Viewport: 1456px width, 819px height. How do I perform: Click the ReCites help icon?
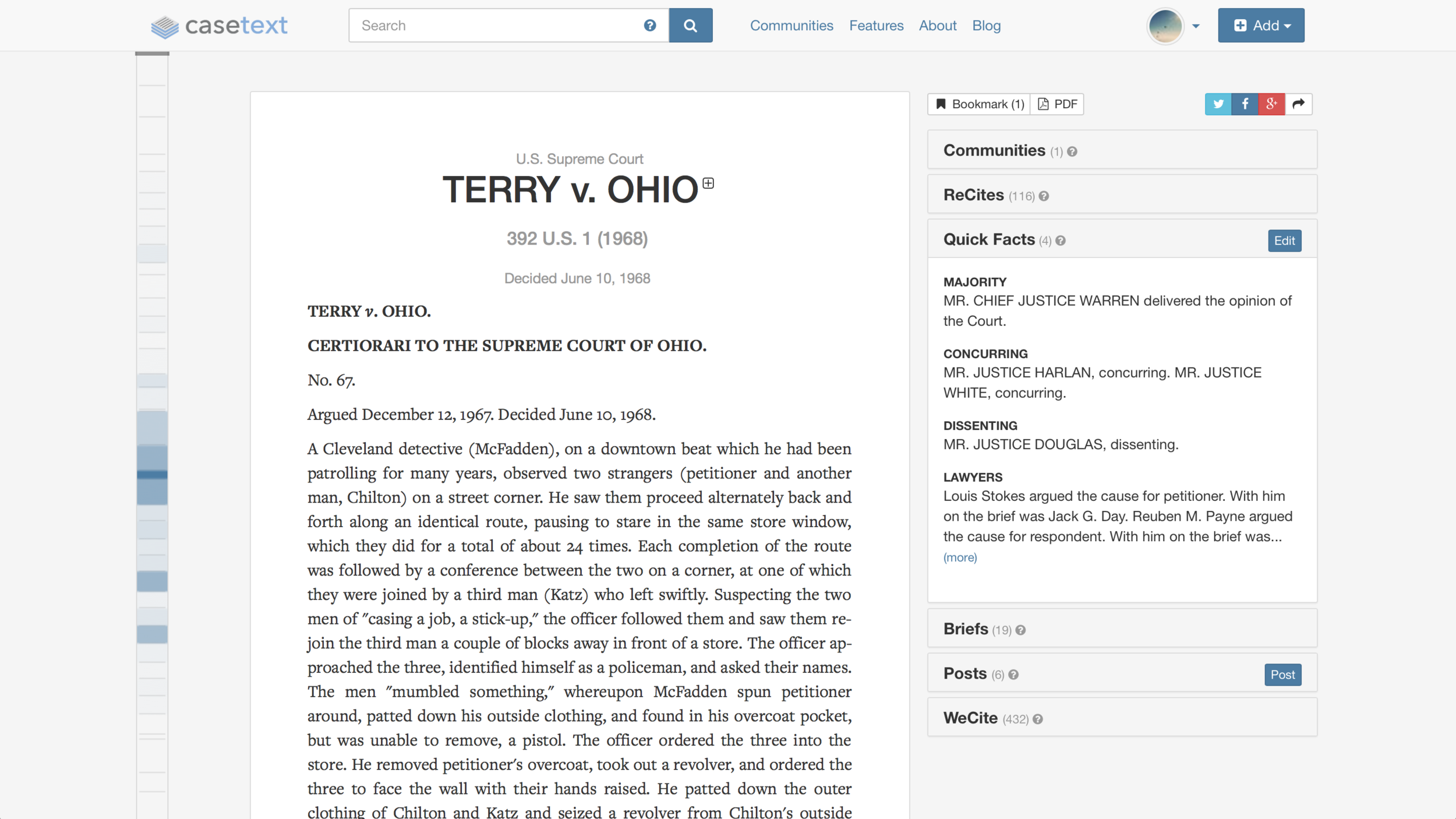point(1044,196)
